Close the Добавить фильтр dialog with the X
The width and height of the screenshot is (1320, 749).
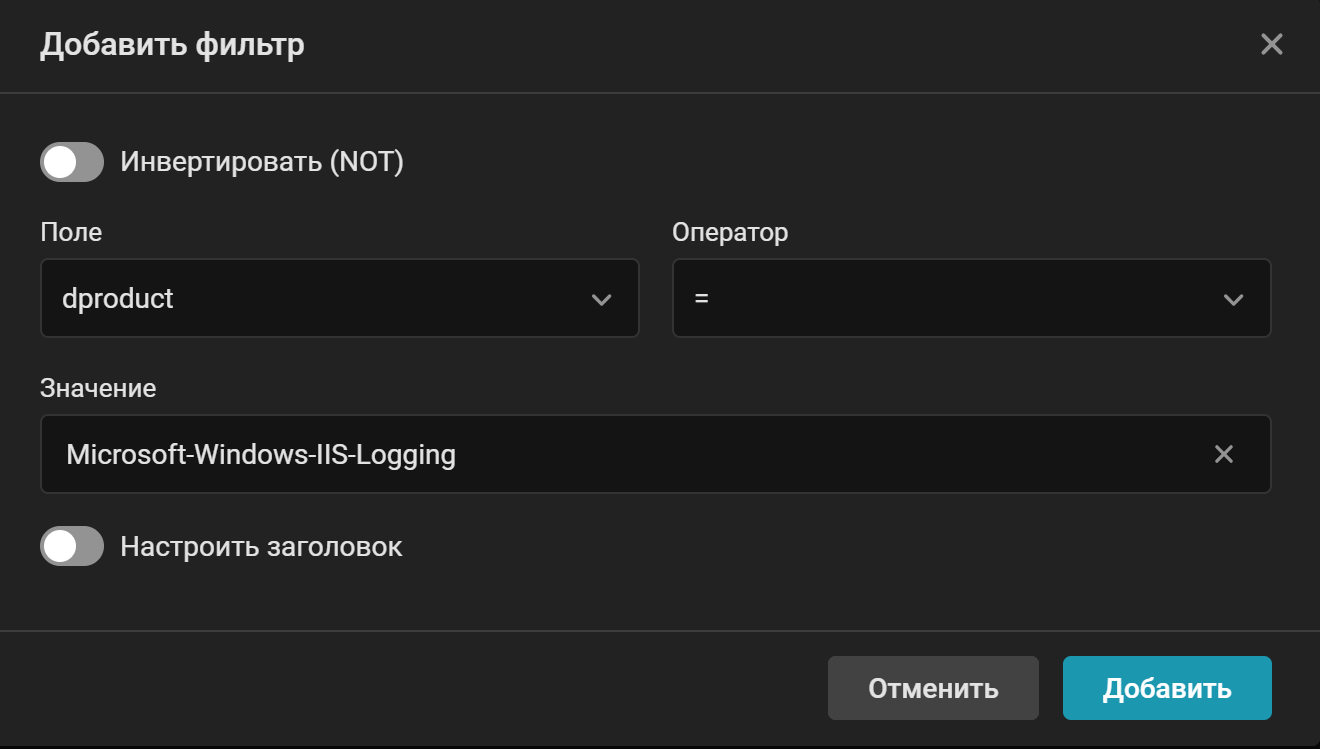click(x=1271, y=44)
